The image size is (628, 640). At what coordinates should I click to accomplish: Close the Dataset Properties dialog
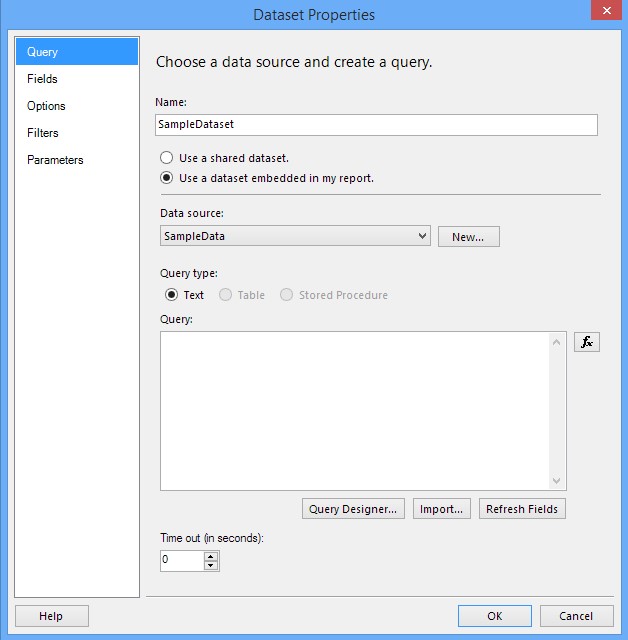click(606, 10)
